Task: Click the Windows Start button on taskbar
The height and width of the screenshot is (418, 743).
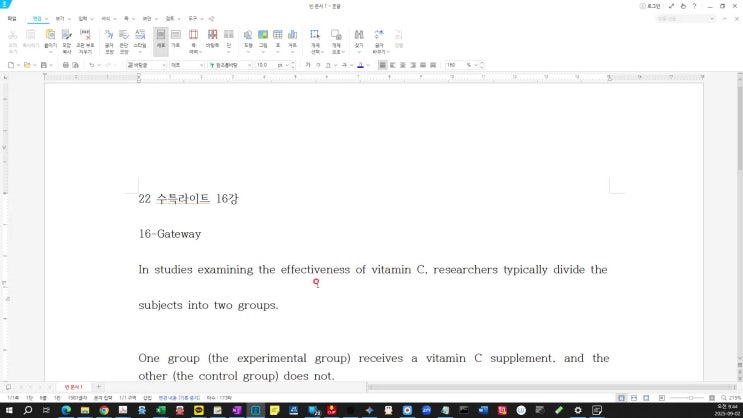Action: [x=8, y=410]
